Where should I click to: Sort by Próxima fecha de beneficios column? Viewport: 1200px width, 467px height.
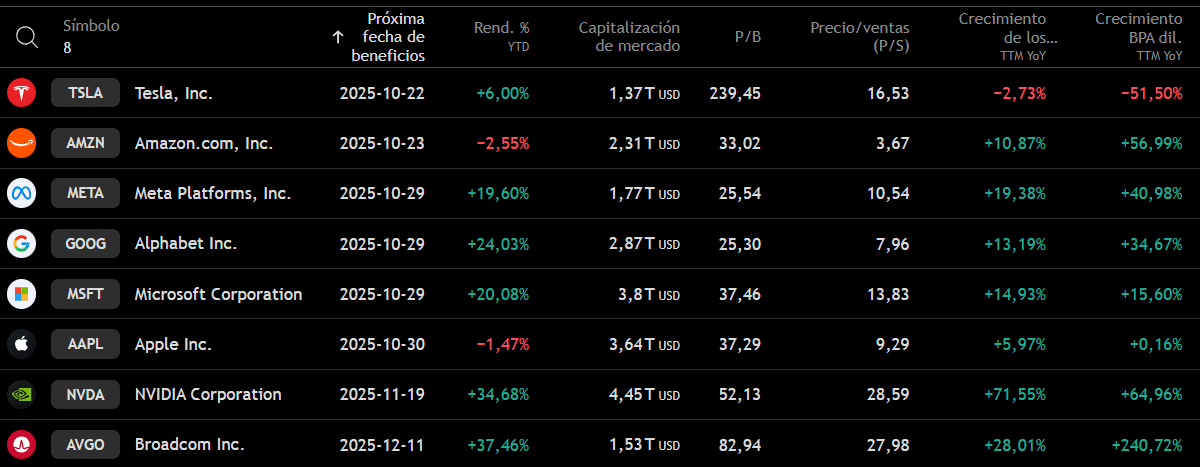(x=388, y=37)
